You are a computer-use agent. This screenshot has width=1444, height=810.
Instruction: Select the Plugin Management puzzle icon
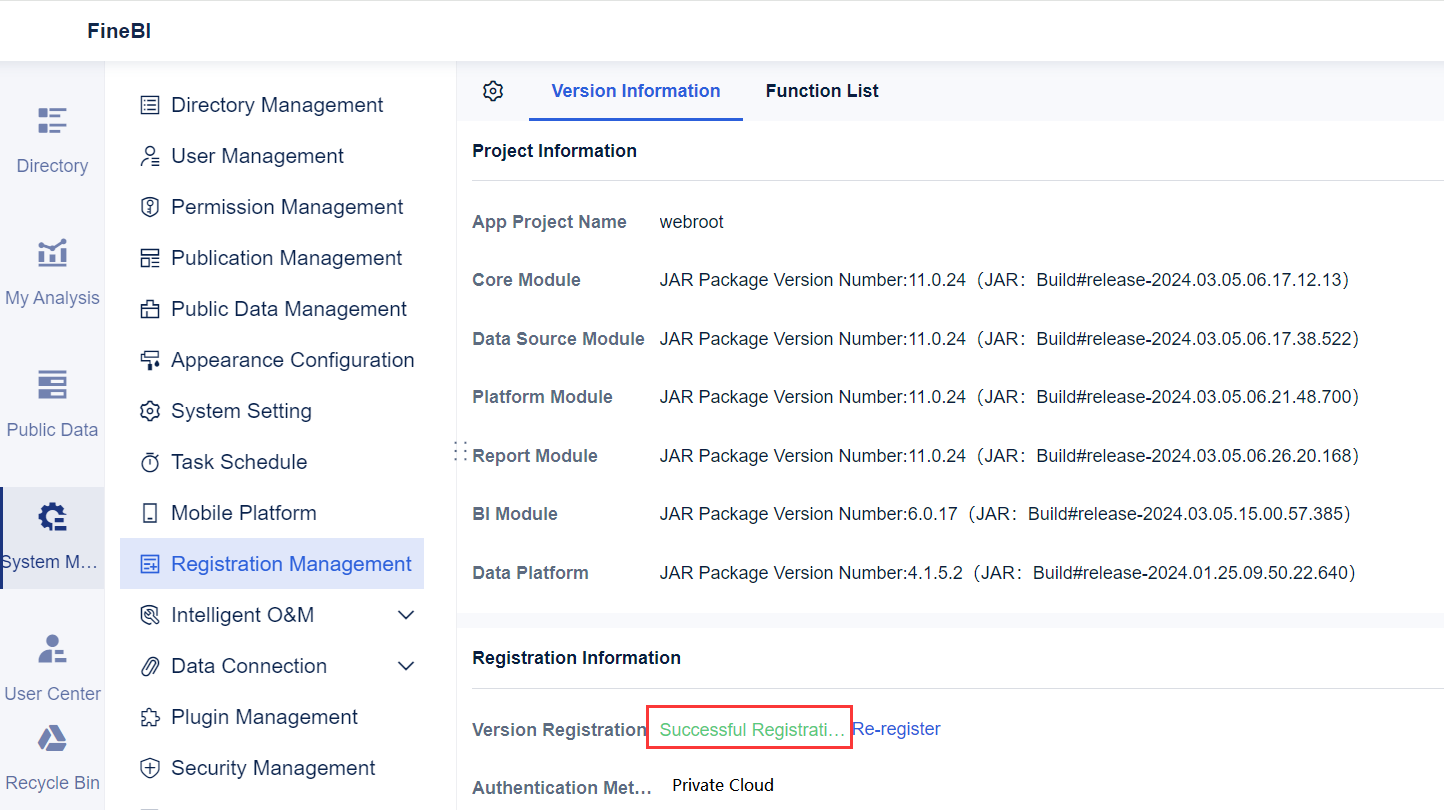click(150, 716)
